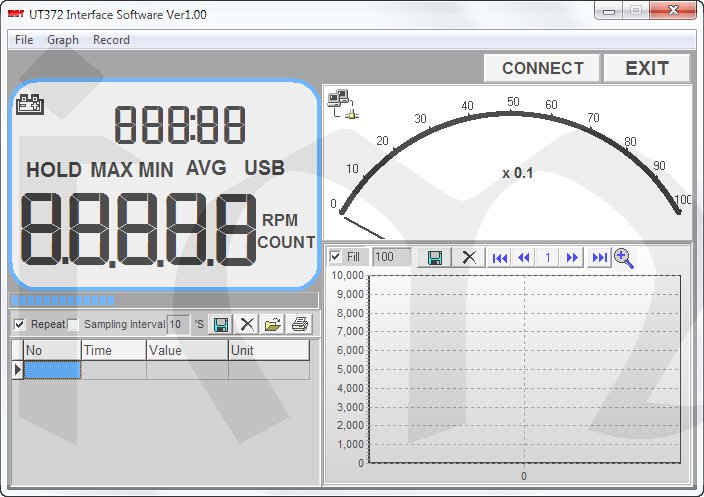
Task: Open the File menu
Action: coord(24,40)
